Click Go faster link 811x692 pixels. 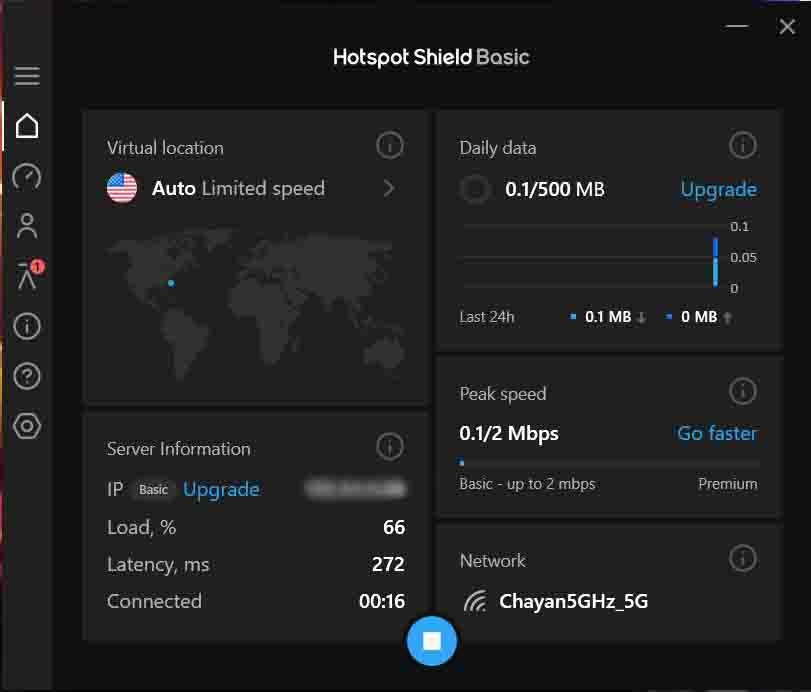point(717,433)
